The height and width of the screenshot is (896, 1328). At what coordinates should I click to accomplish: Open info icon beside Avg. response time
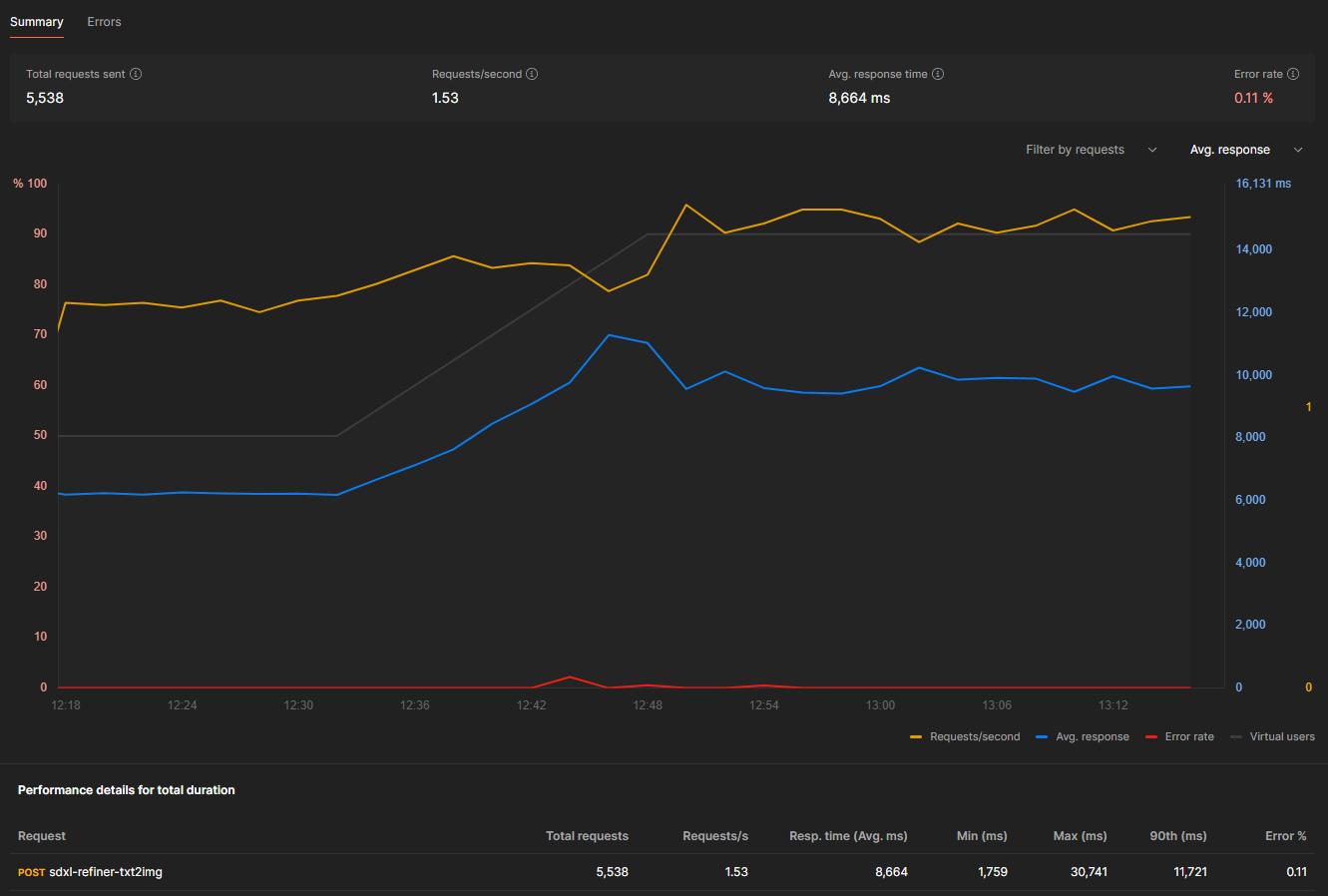coord(938,74)
